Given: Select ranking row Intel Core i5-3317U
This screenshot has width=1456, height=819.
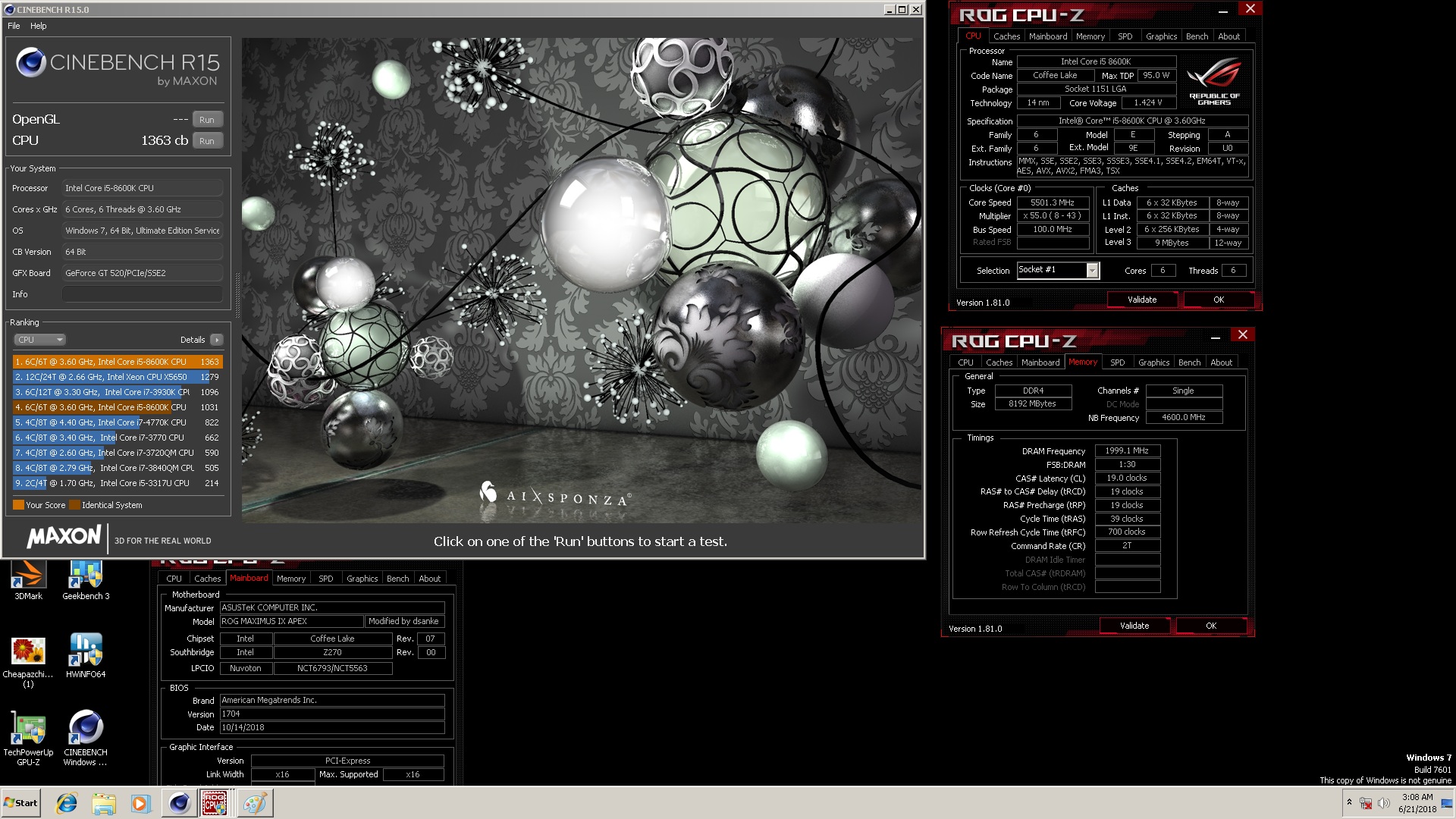Looking at the screenshot, I should (118, 483).
